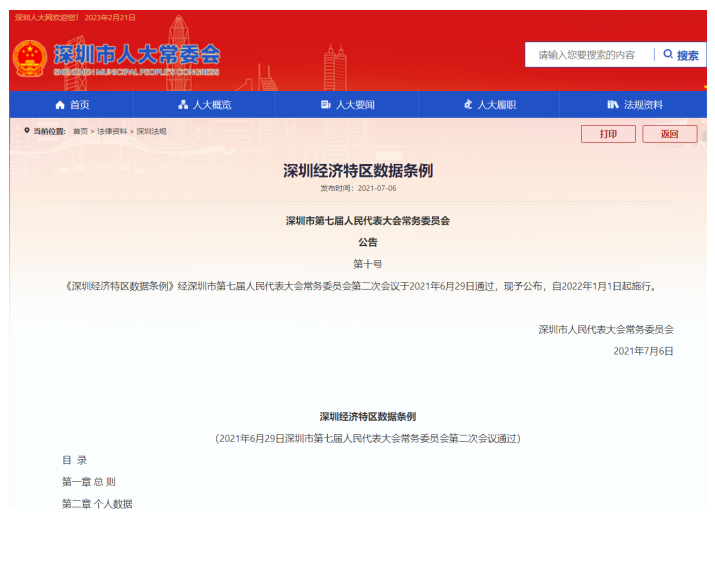This screenshot has width=715, height=565.
Task: Click the 返回 back button
Action: (x=669, y=134)
